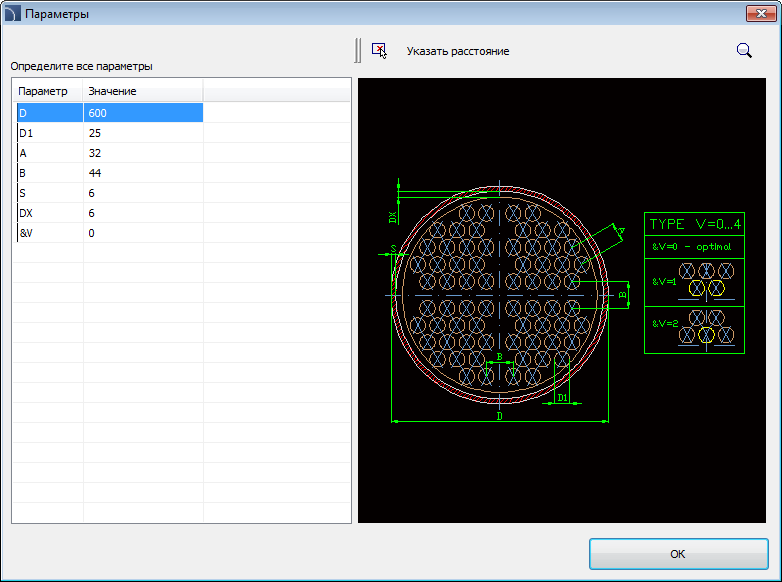Screen dimensions: 782x582
Task: Click the app icon in the title bar
Action: [12, 13]
